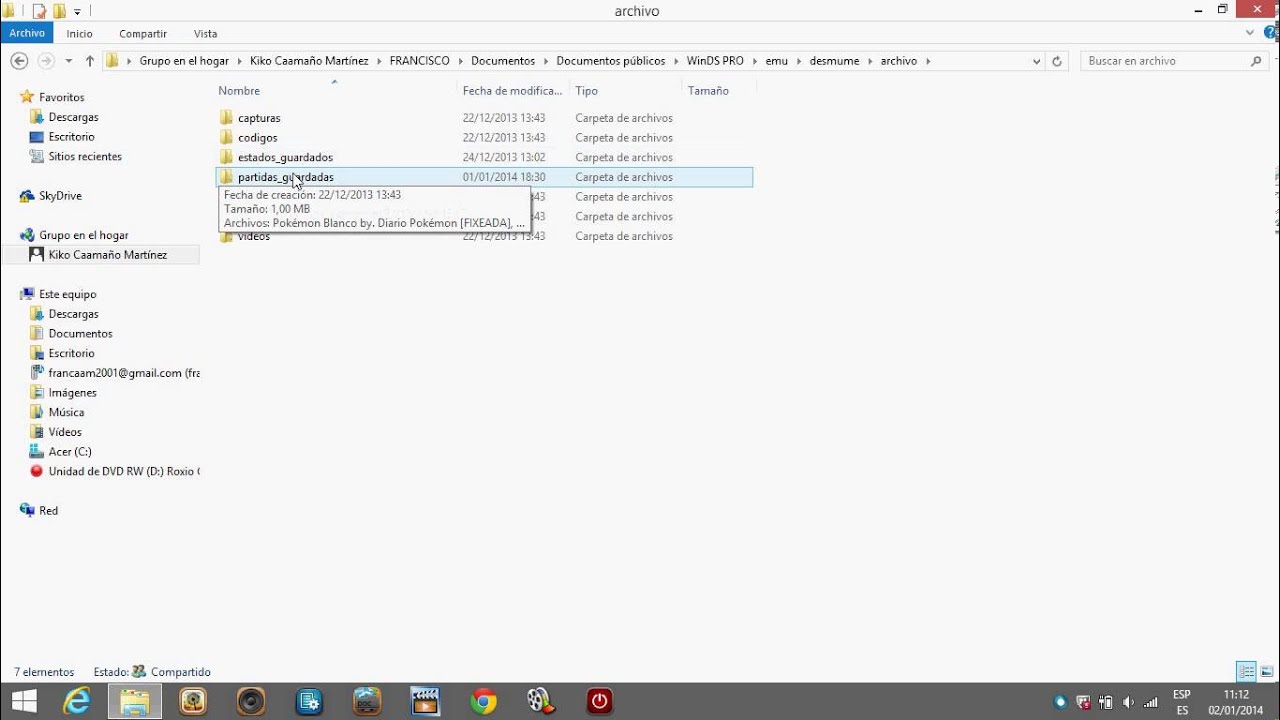The width and height of the screenshot is (1280, 720).
Task: Select the Vista ribbon tab
Action: [x=206, y=33]
